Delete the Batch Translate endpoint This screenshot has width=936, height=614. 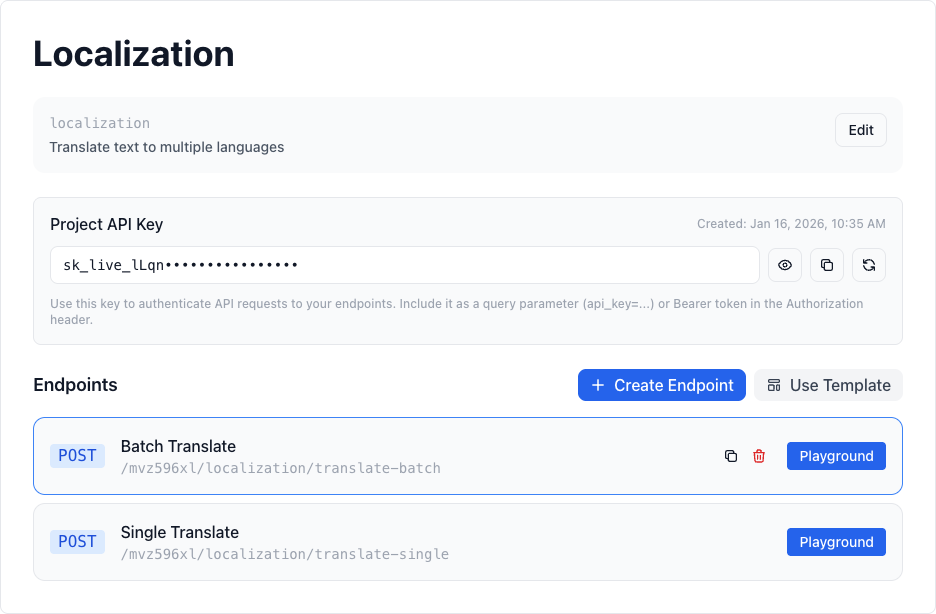pyautogui.click(x=758, y=455)
